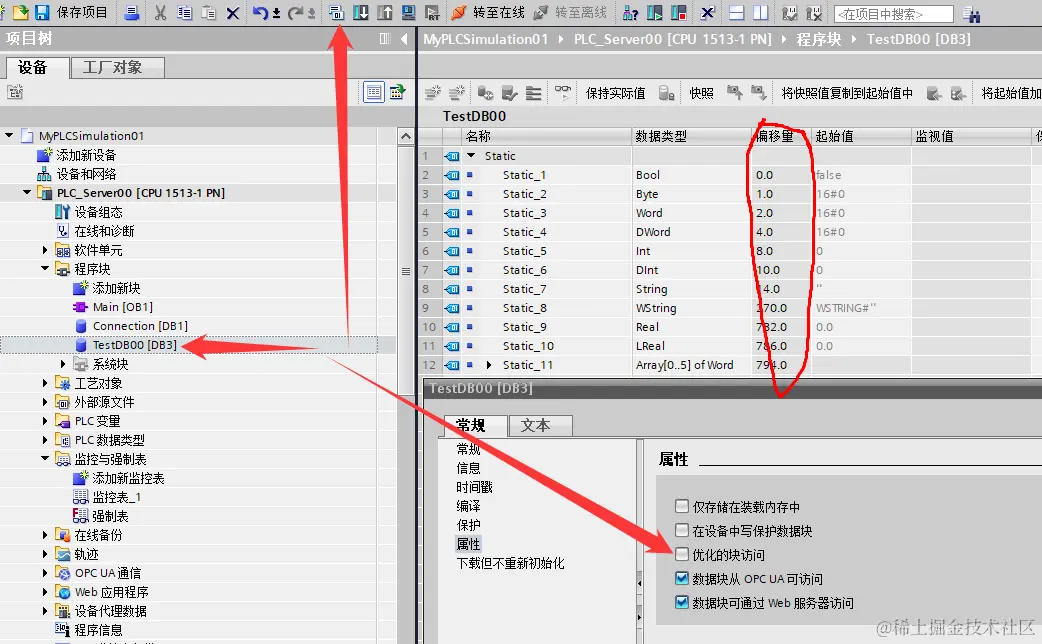Viewport: 1042px width, 644px height.
Task: Expand the 软件单元 tree node
Action: pyautogui.click(x=45, y=250)
